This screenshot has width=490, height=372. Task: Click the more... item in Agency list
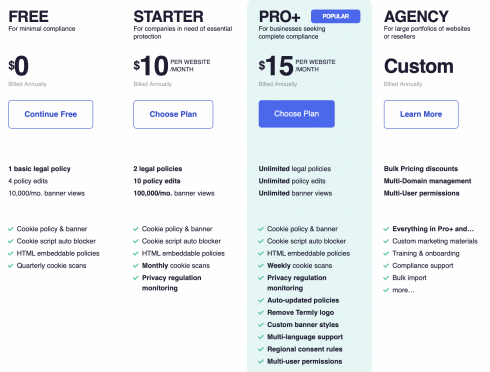[x=403, y=290]
